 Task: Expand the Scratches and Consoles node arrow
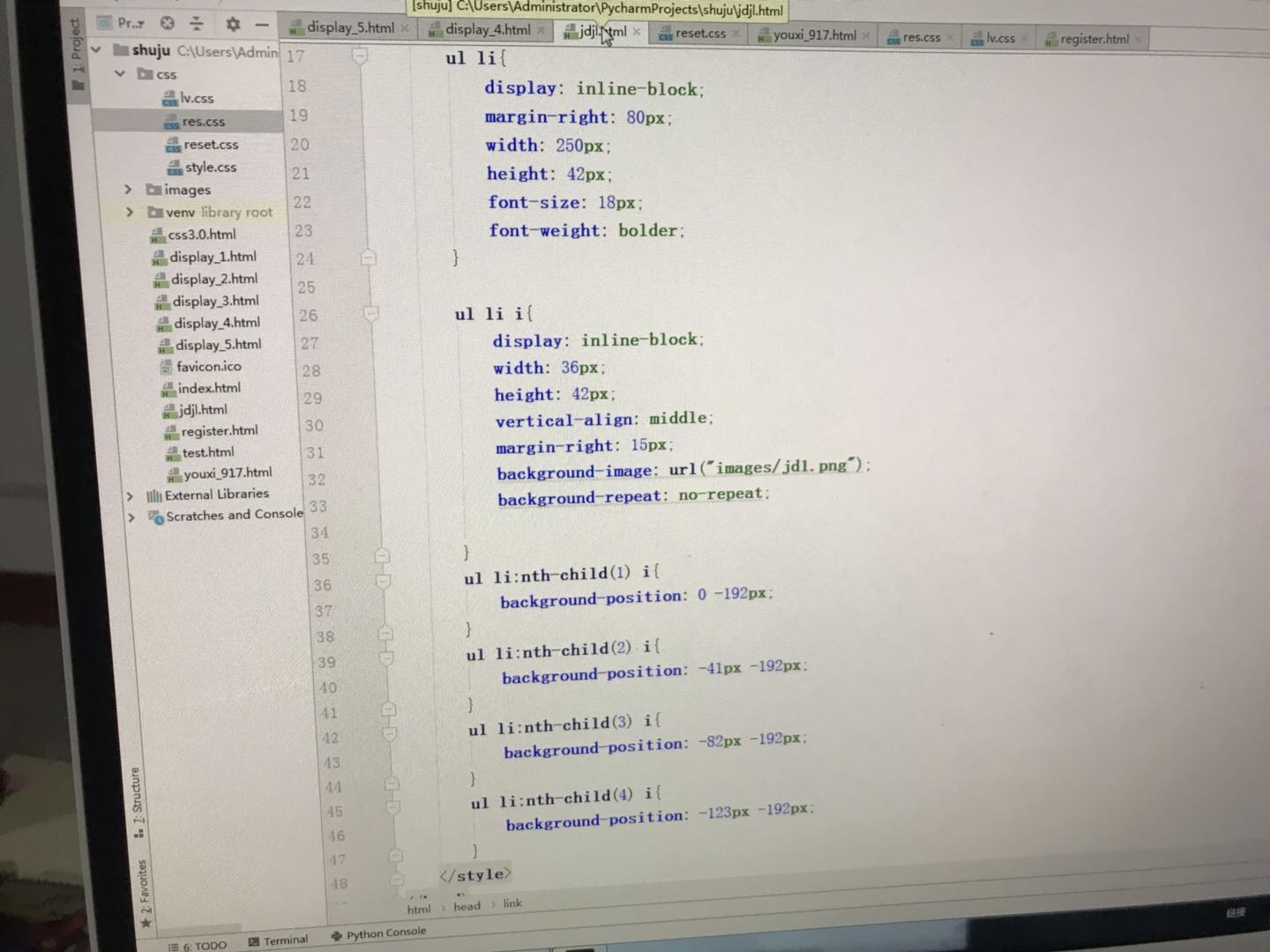coord(131,517)
